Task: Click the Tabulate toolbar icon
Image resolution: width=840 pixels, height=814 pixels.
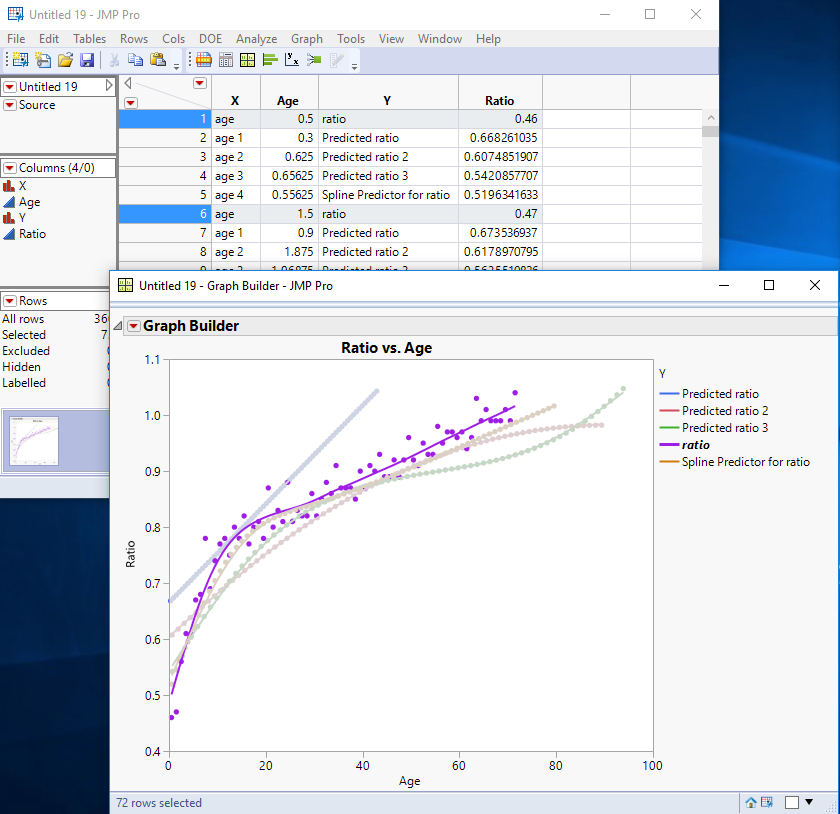Action: (226, 61)
